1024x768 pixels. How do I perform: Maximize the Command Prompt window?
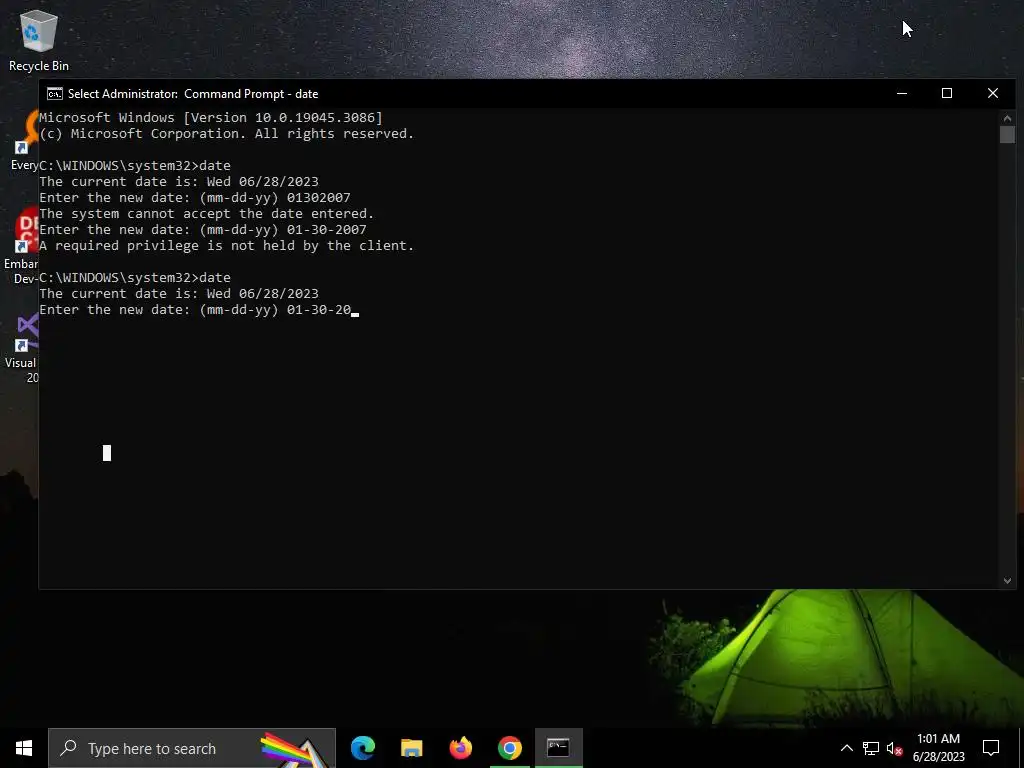(947, 93)
